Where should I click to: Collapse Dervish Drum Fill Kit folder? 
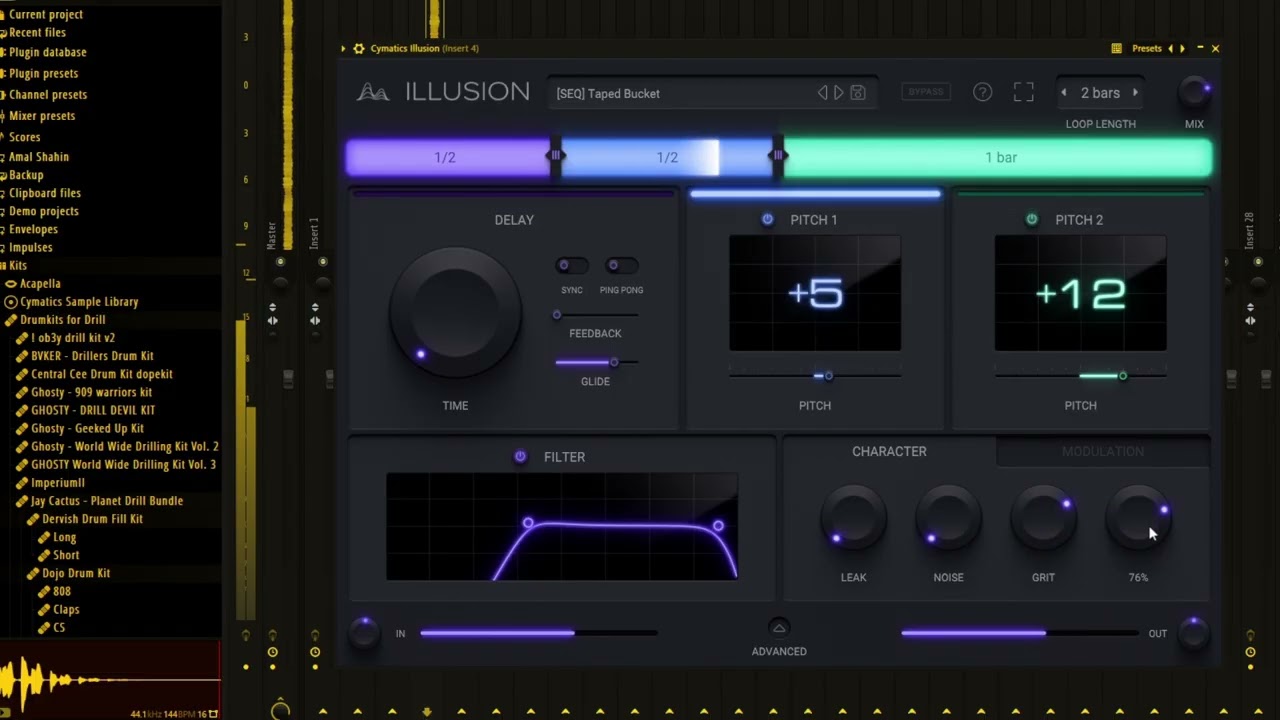click(92, 519)
